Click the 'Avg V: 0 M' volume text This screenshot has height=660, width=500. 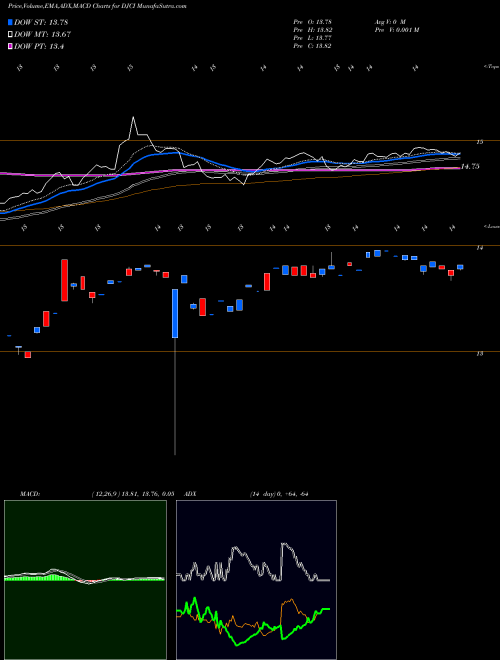(390, 21)
